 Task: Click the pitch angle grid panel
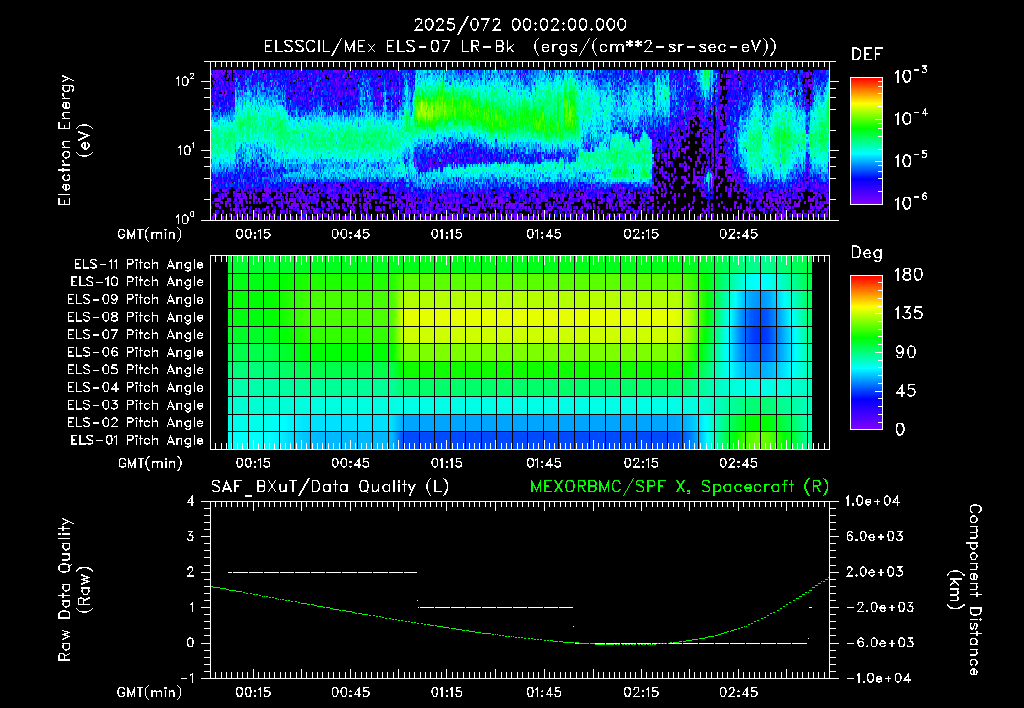point(520,352)
